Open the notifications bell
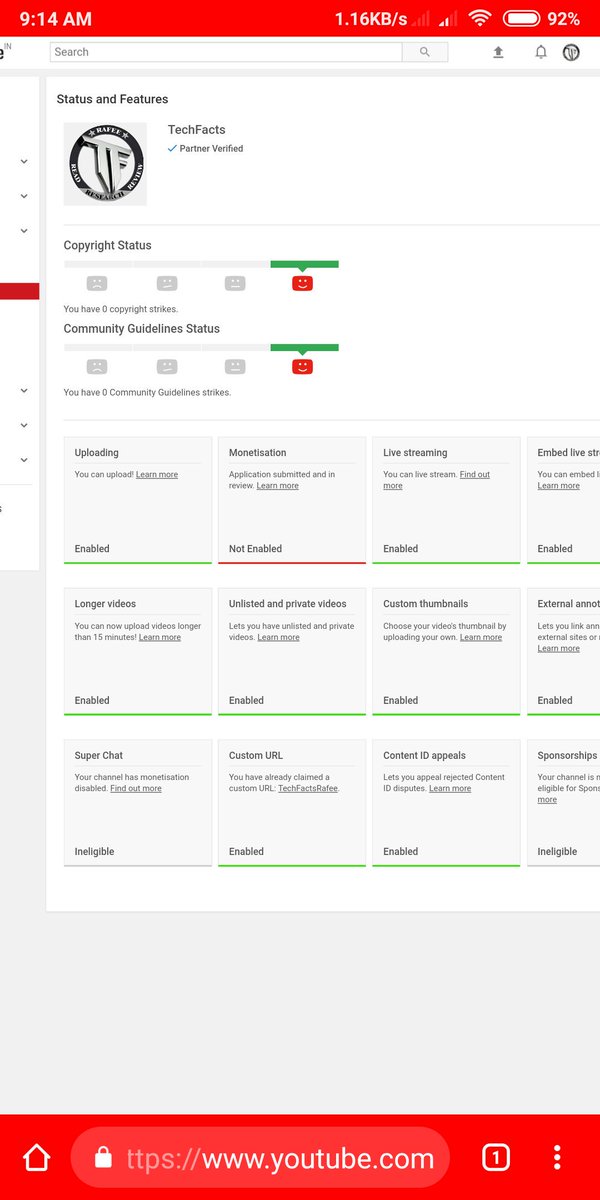Screen dimensions: 600x1200 pyautogui.click(x=541, y=52)
